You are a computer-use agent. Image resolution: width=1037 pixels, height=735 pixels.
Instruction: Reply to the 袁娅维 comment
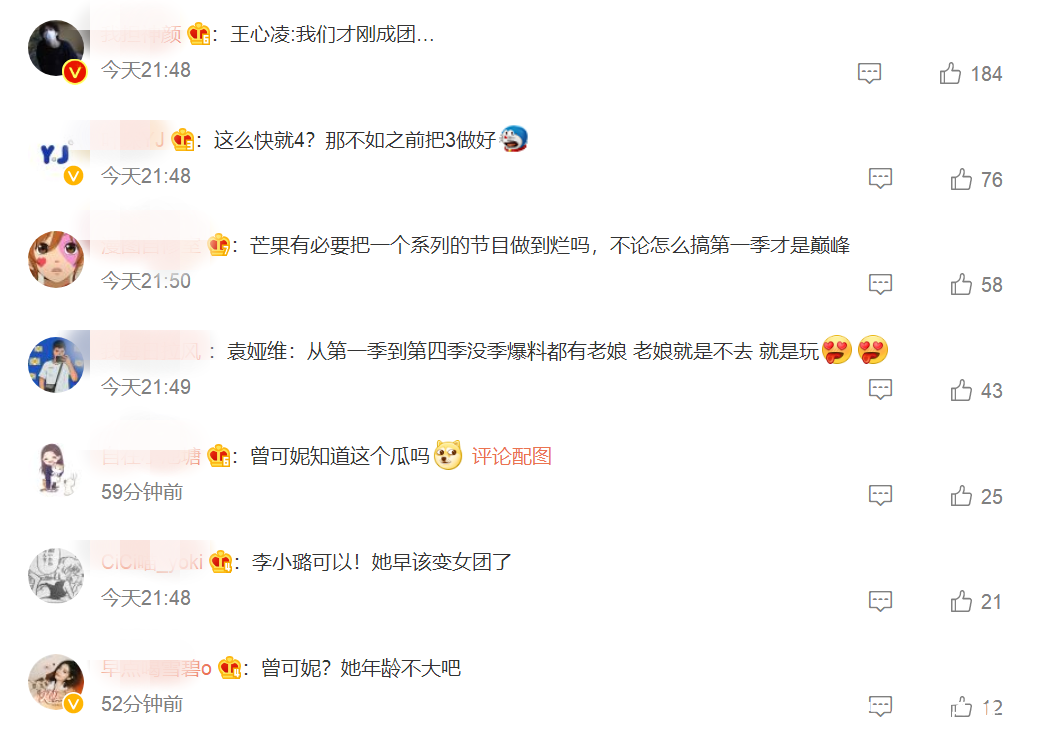point(880,390)
